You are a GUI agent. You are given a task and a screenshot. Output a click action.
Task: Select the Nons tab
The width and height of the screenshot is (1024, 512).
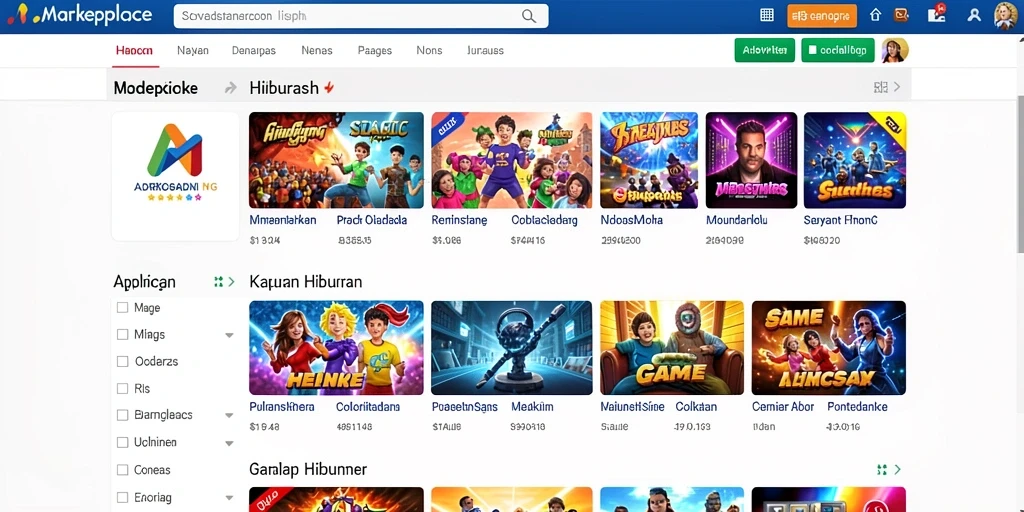coord(429,50)
